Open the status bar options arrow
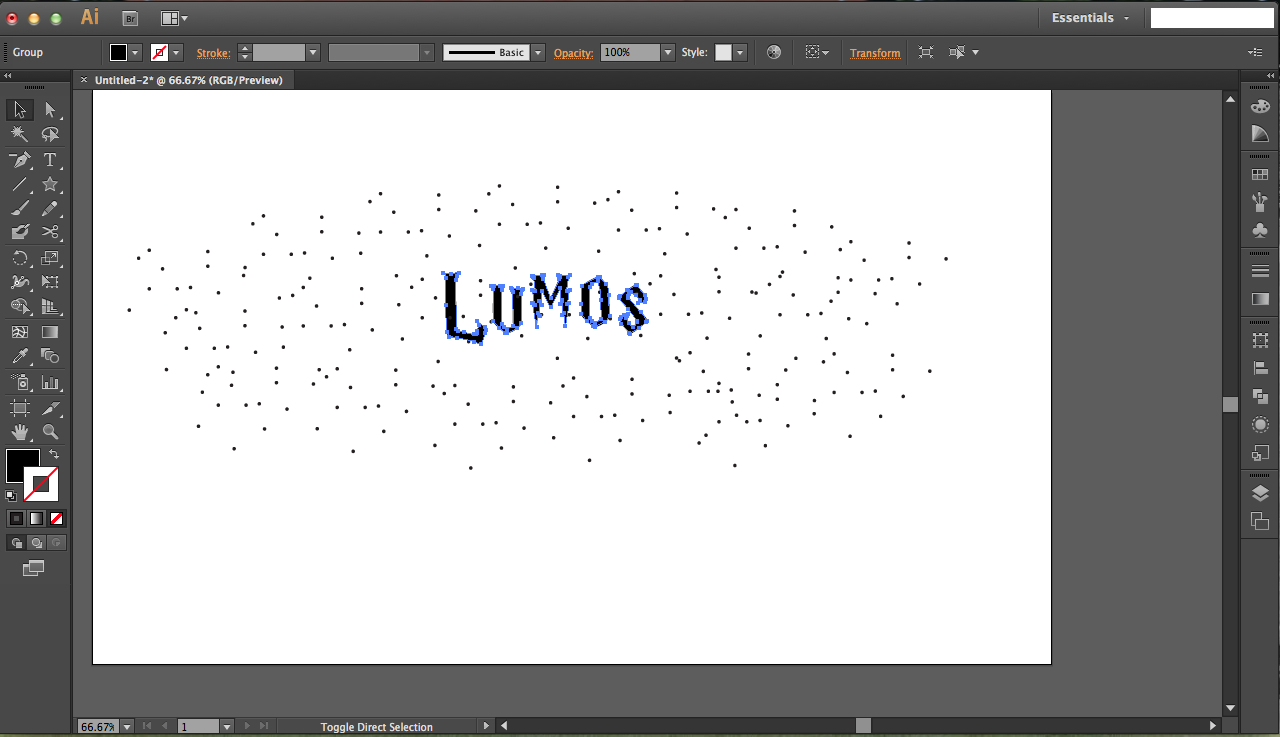 coord(487,726)
